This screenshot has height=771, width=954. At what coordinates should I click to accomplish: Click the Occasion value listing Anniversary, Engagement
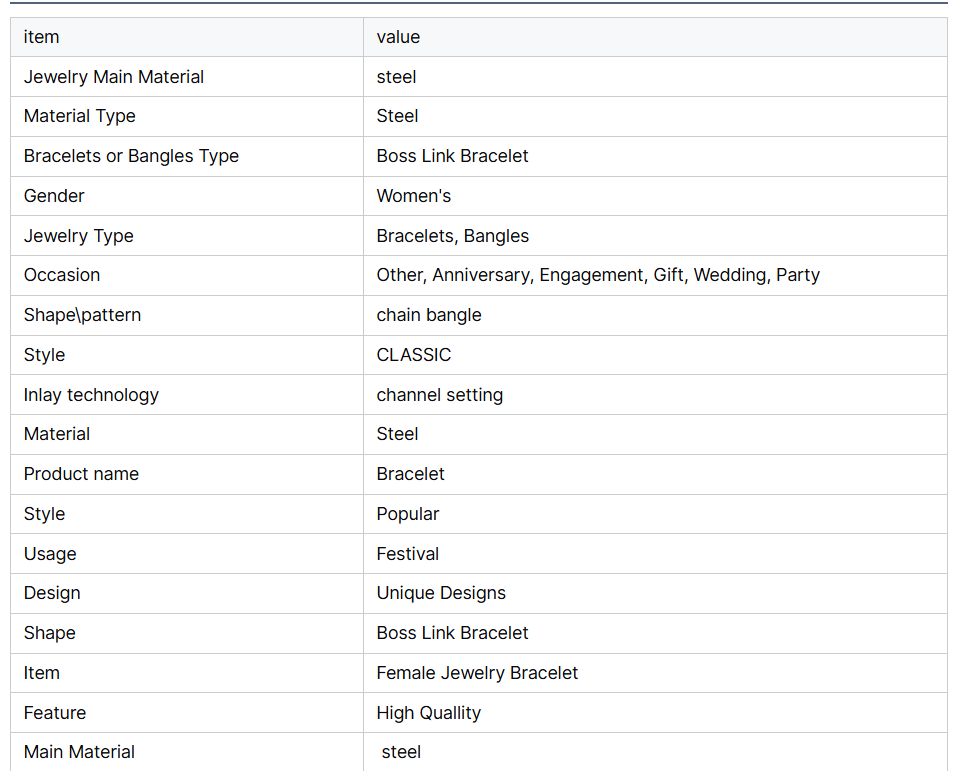(598, 275)
